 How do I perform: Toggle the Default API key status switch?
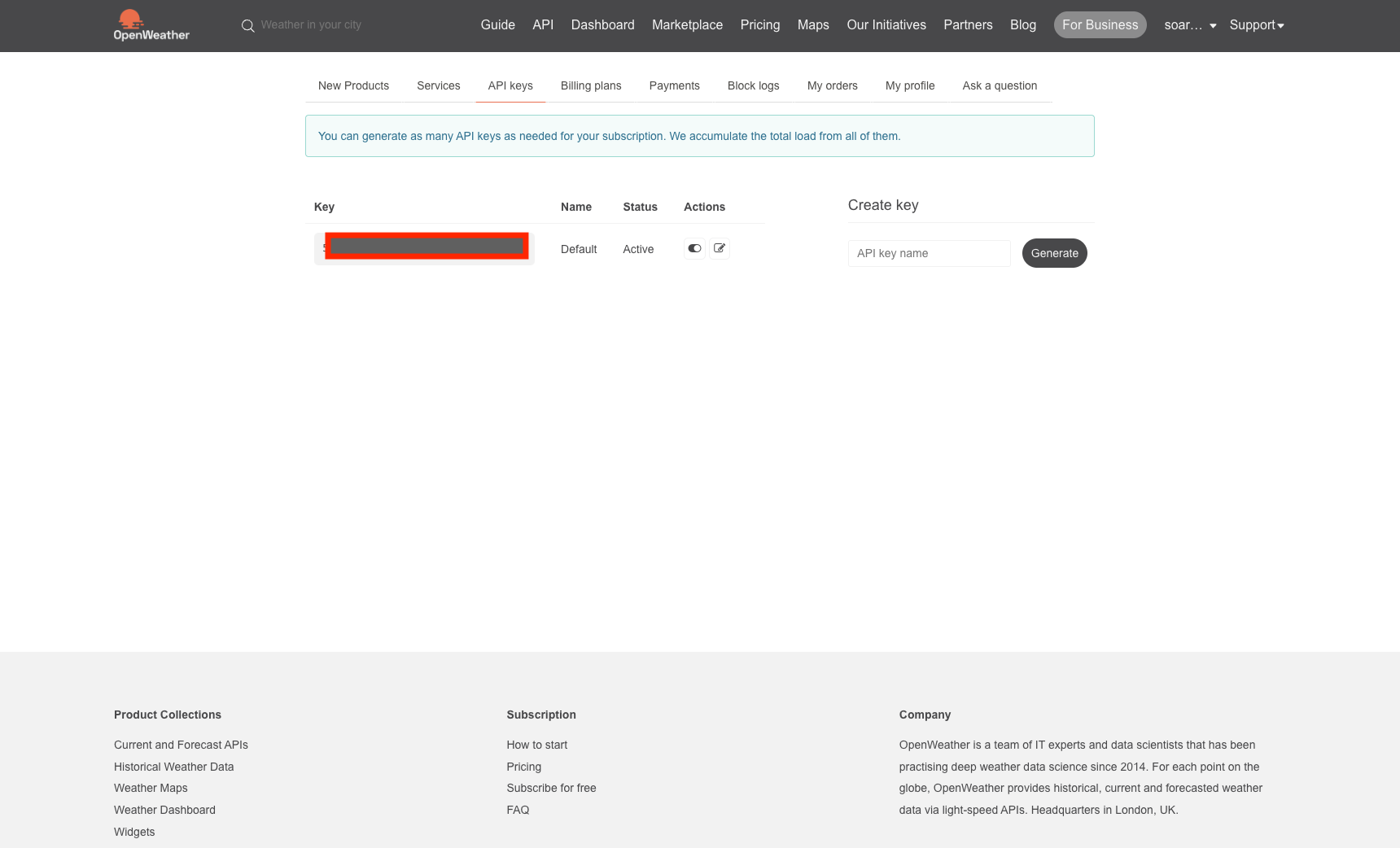pos(694,248)
